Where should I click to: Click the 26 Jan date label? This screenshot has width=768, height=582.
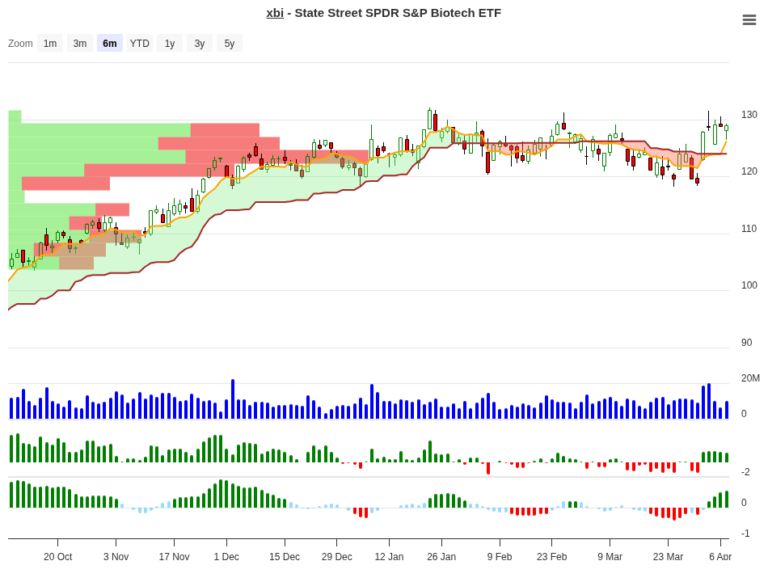(441, 557)
